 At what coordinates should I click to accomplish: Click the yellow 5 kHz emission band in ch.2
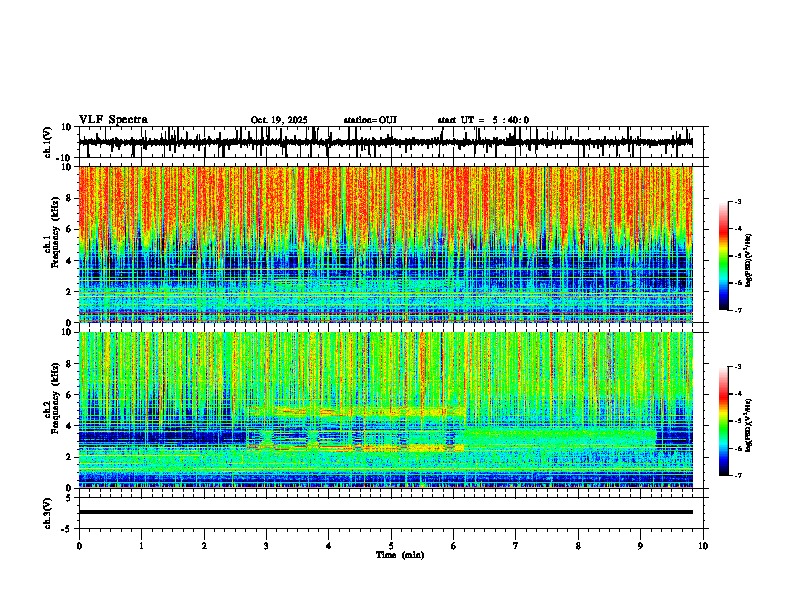356,411
